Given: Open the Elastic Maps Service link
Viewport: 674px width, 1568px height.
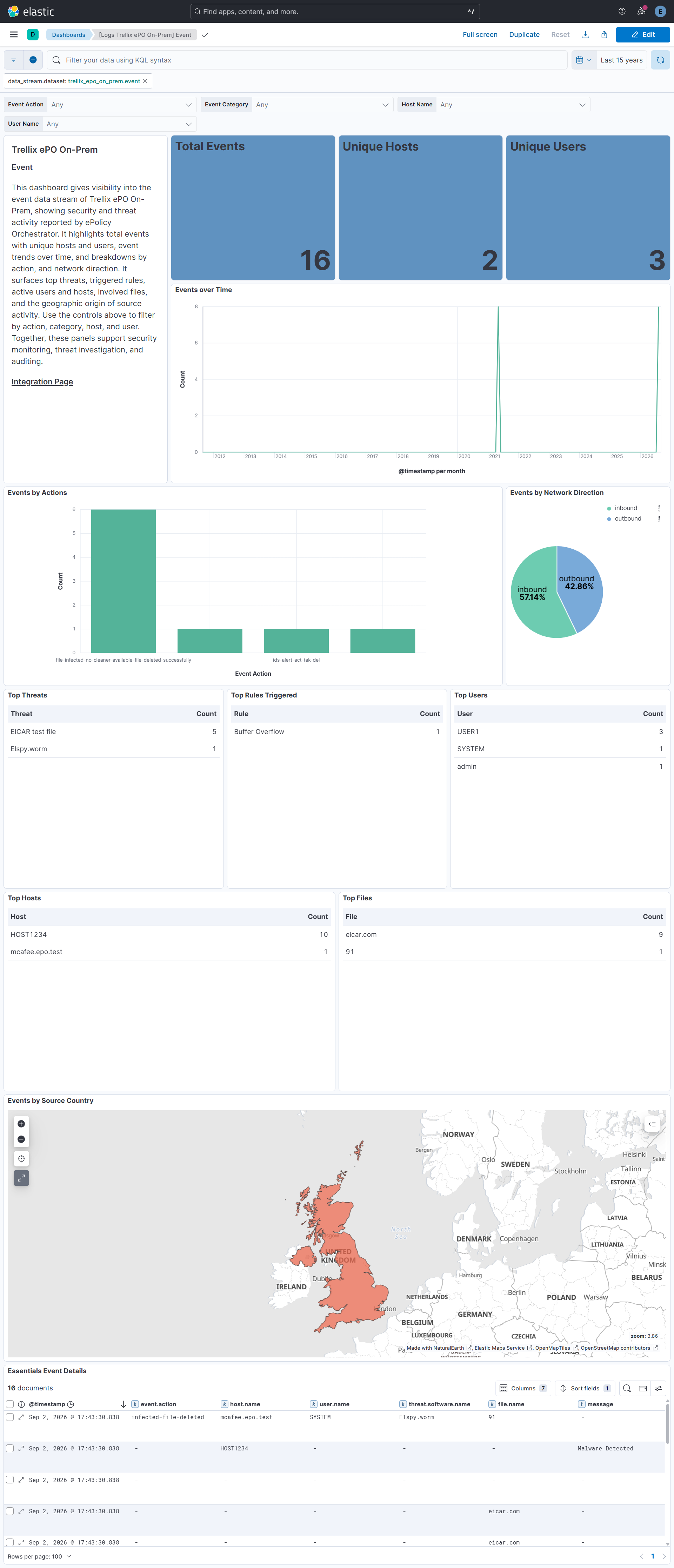Looking at the screenshot, I should tap(503, 1348).
